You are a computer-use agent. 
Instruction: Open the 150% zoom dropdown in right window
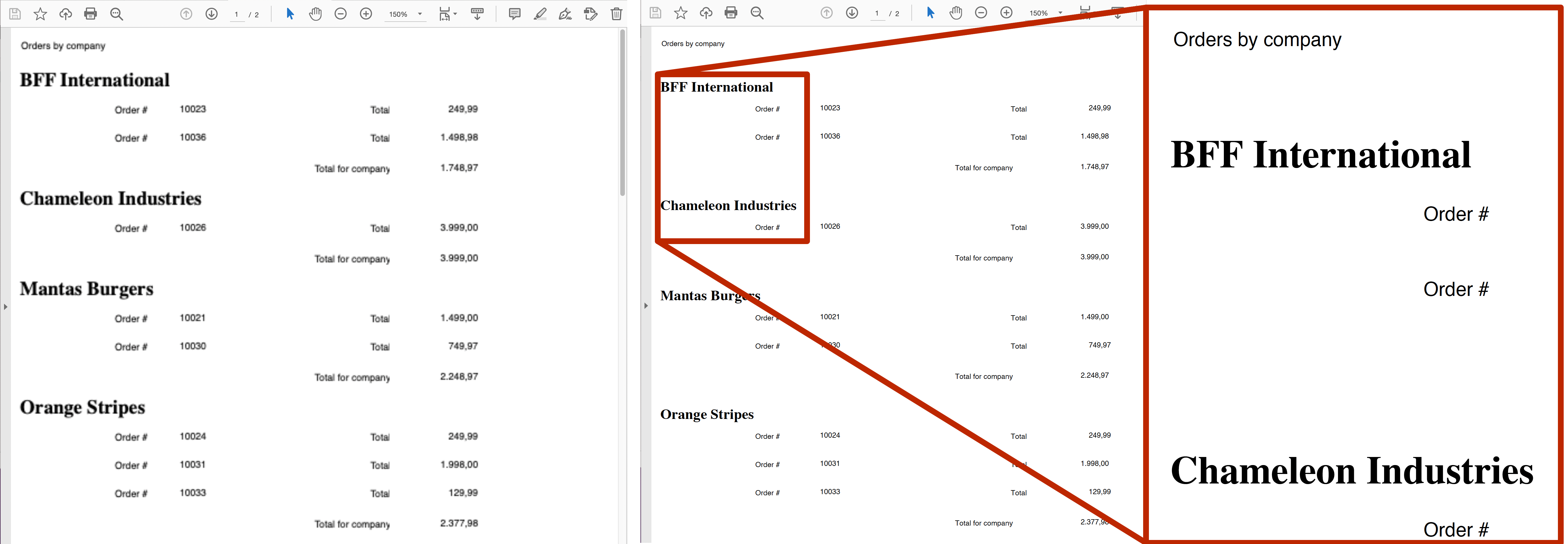pos(1046,13)
